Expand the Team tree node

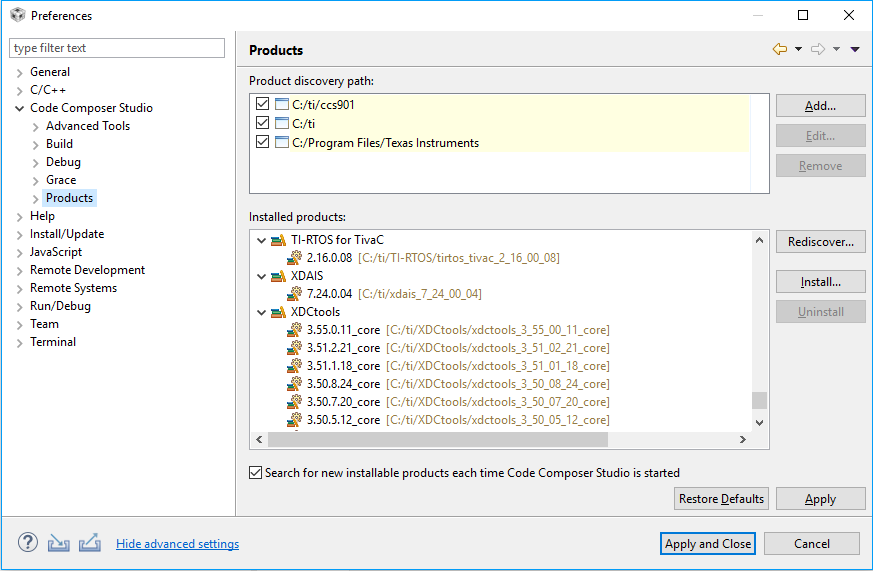coord(19,325)
